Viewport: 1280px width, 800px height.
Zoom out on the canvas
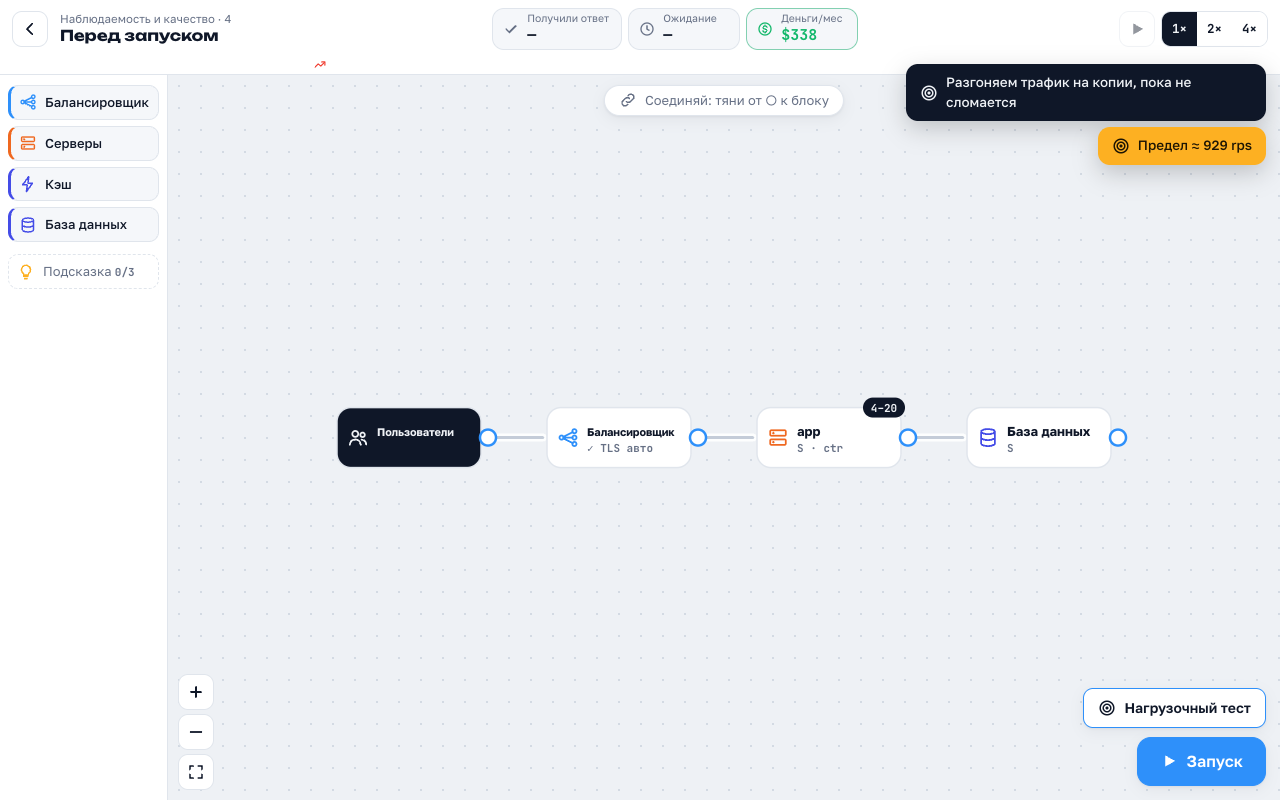196,732
